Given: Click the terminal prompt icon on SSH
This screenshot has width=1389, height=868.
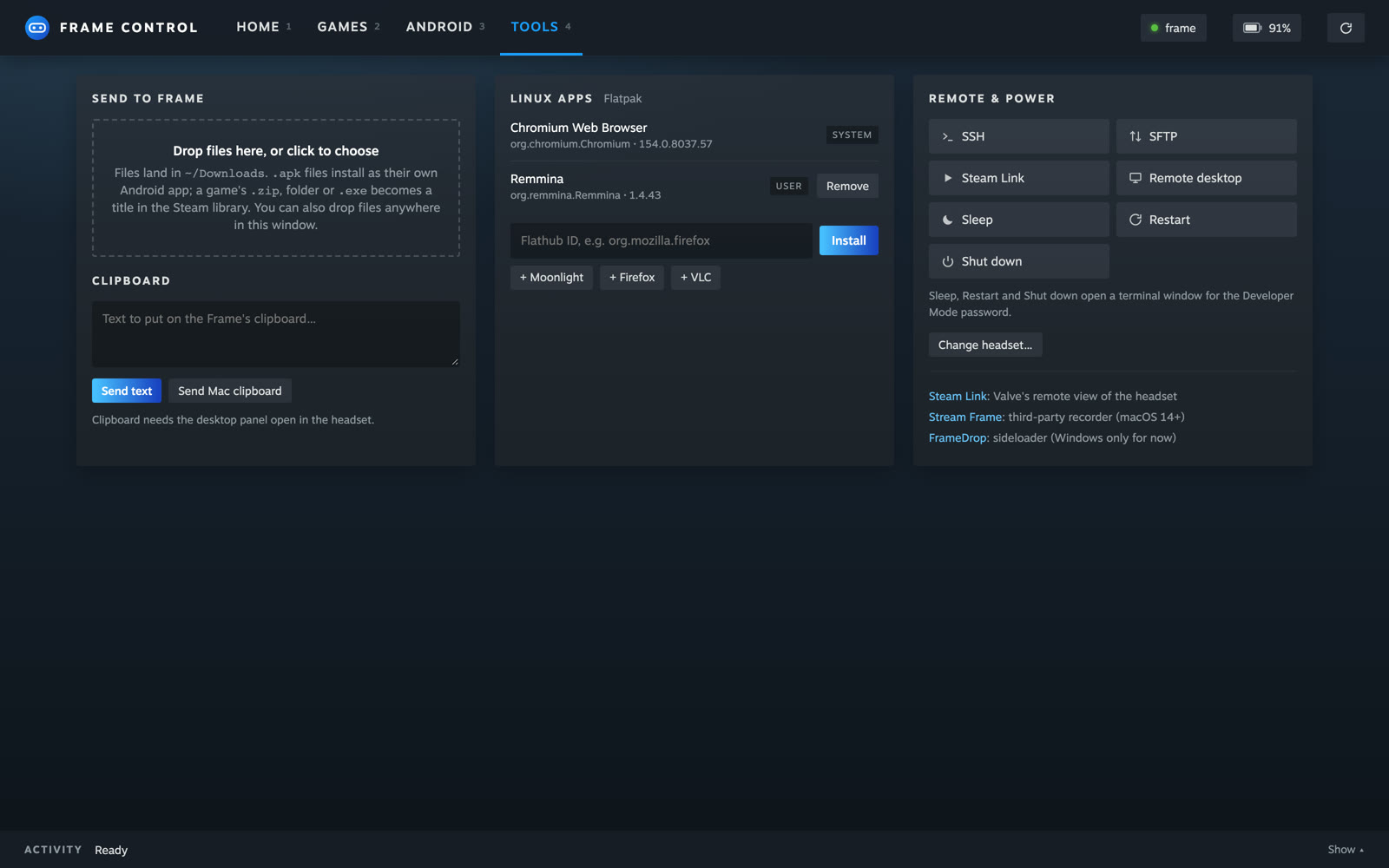Looking at the screenshot, I should [947, 136].
